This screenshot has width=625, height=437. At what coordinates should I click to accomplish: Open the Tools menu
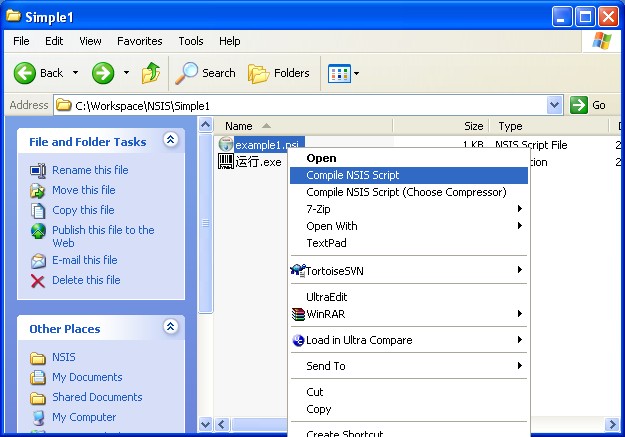pyautogui.click(x=191, y=41)
